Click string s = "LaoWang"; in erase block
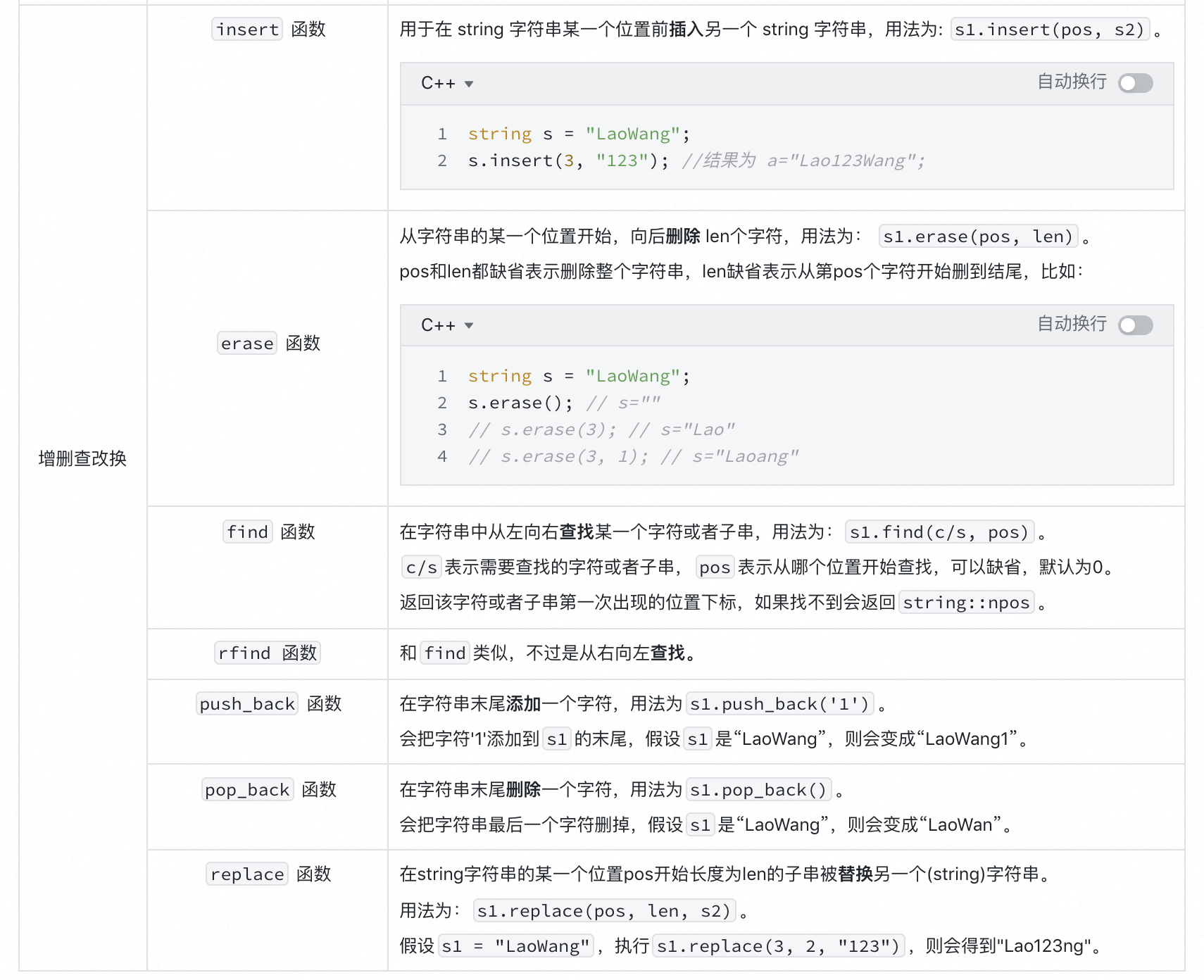 pyautogui.click(x=579, y=376)
